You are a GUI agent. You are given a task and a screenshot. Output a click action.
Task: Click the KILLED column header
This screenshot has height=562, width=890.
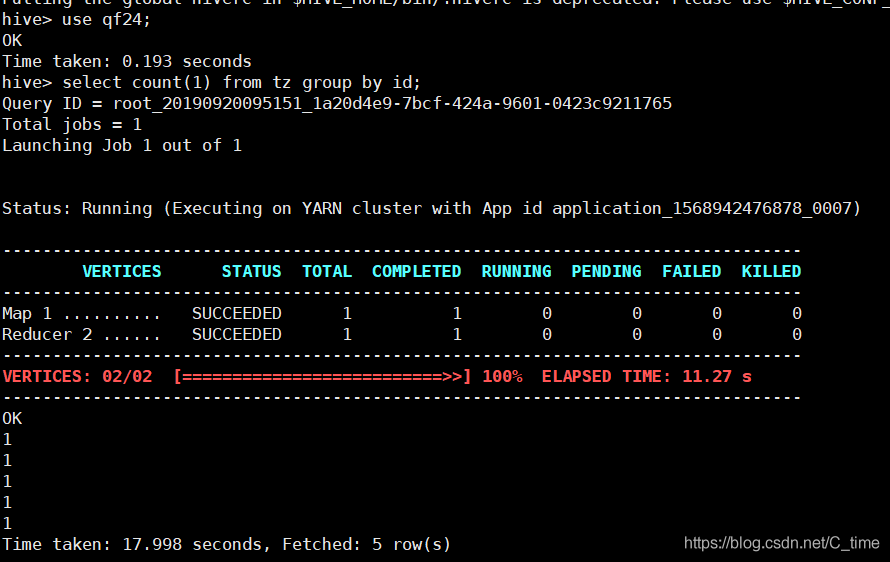point(771,271)
